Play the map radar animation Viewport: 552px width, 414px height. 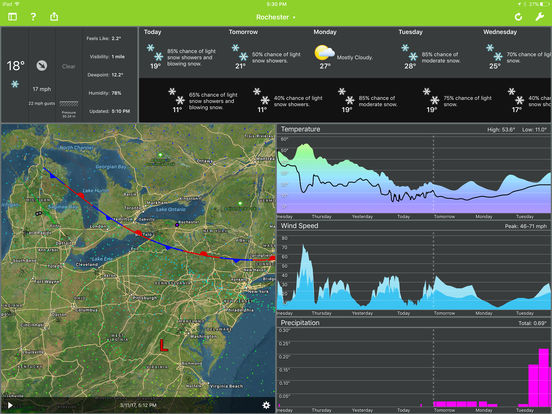[10, 405]
